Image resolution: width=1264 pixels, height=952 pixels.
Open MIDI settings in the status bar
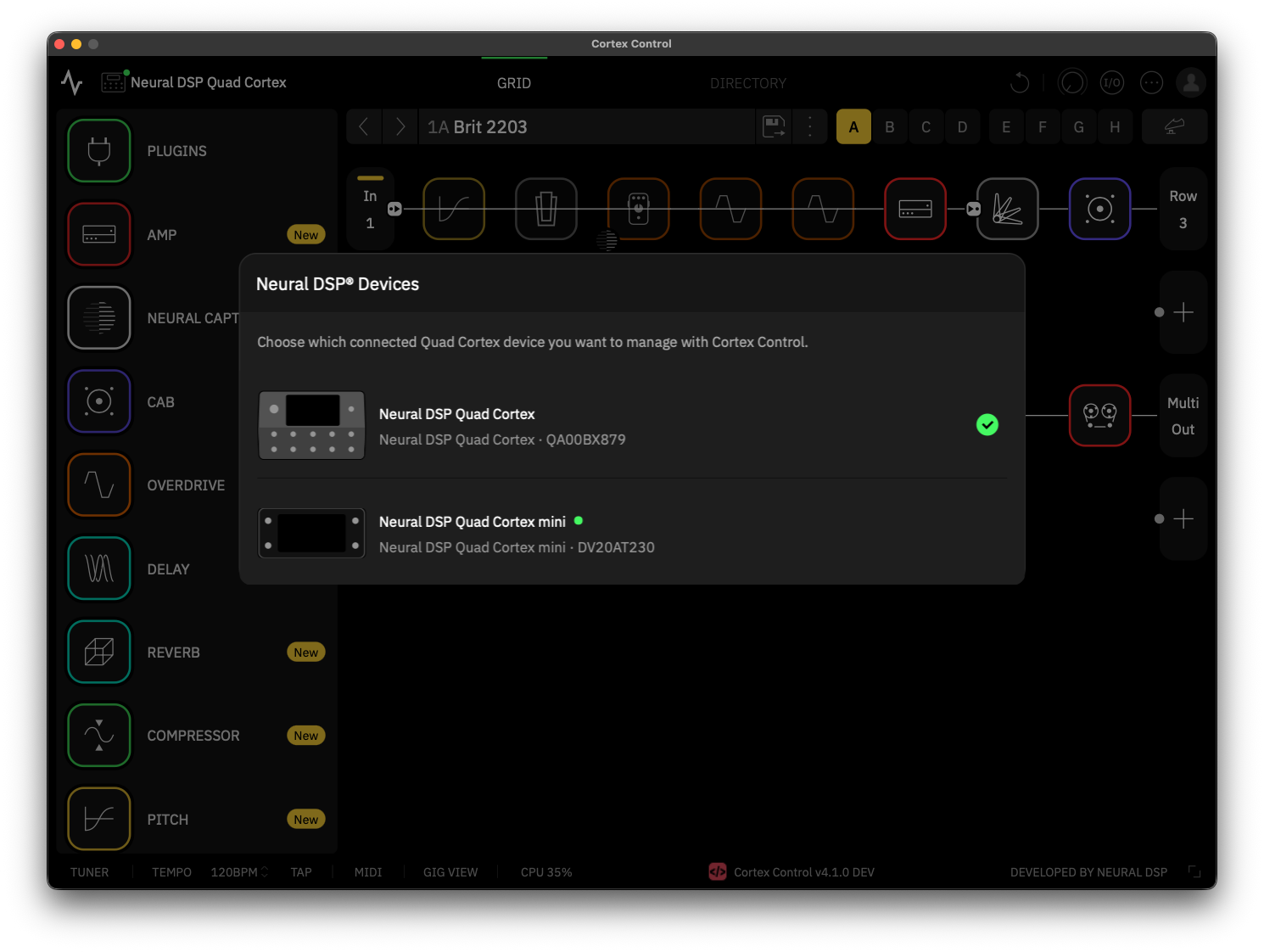click(x=368, y=872)
